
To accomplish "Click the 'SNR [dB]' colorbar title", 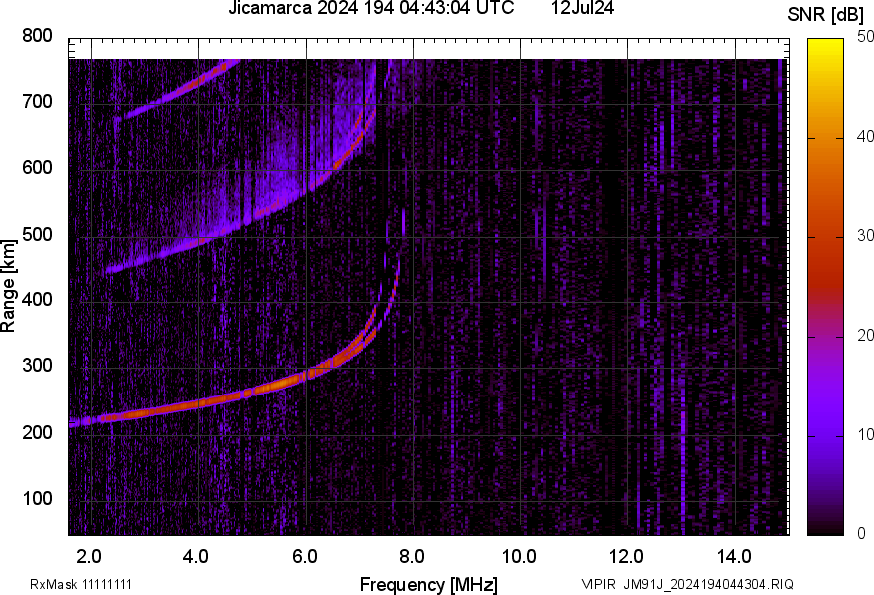I will click(825, 15).
